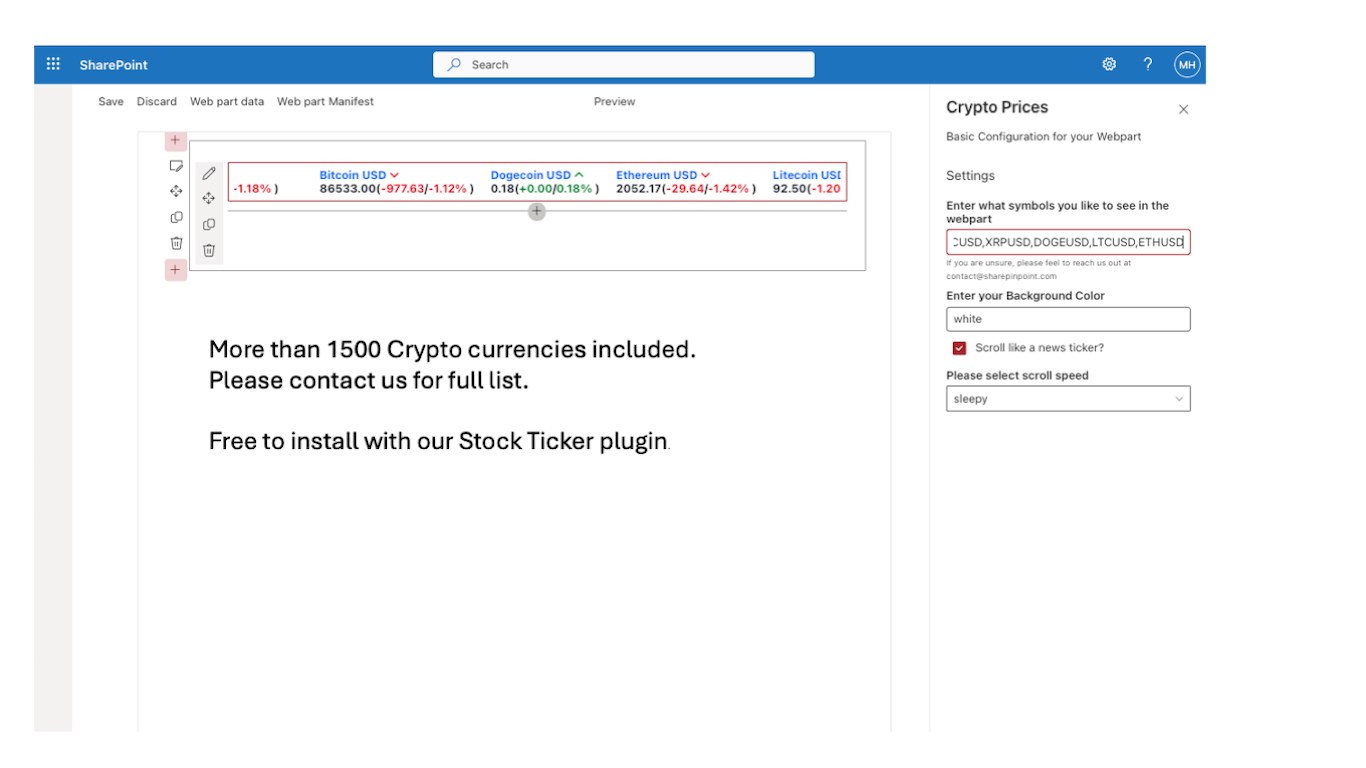Click the help question mark icon

(1147, 65)
